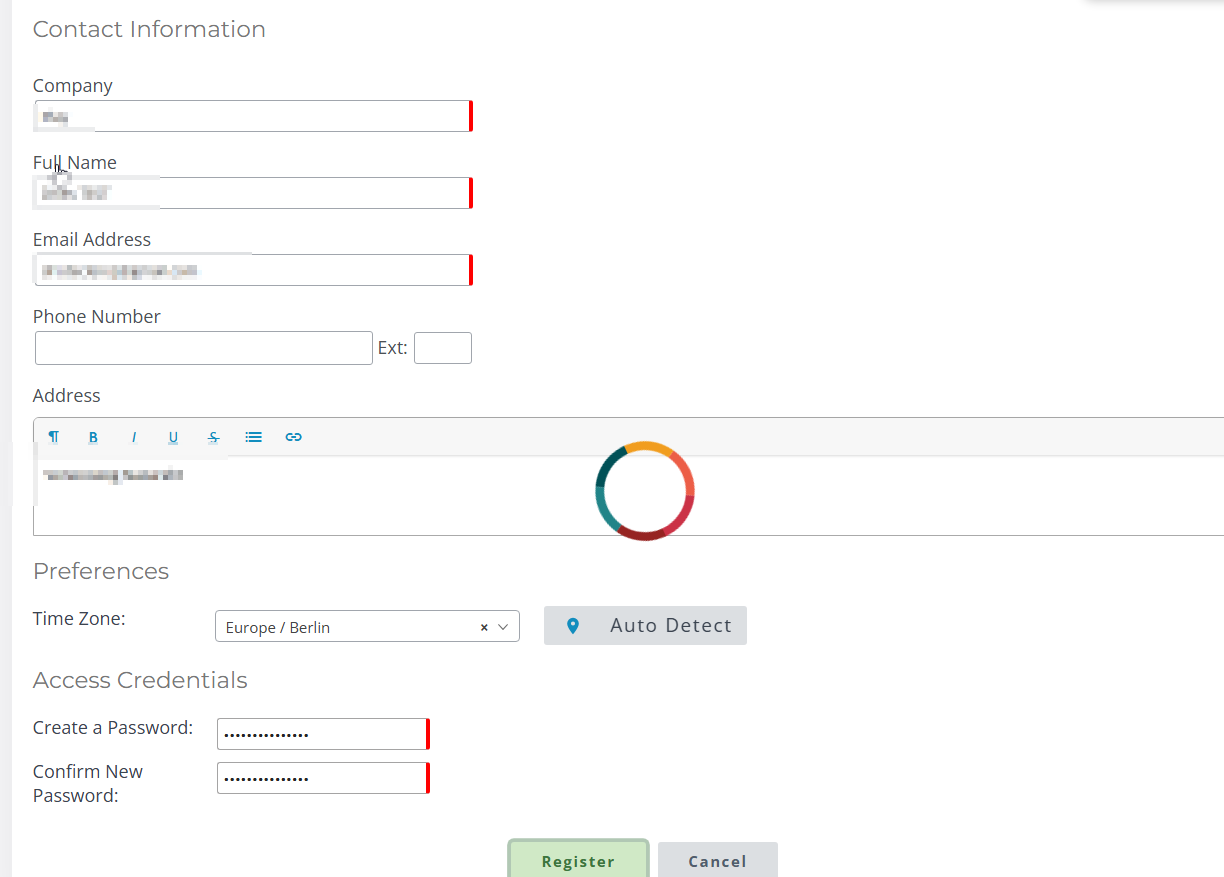Toggle strikethrough formatting in Address editor
This screenshot has width=1224, height=877.
(x=213, y=437)
